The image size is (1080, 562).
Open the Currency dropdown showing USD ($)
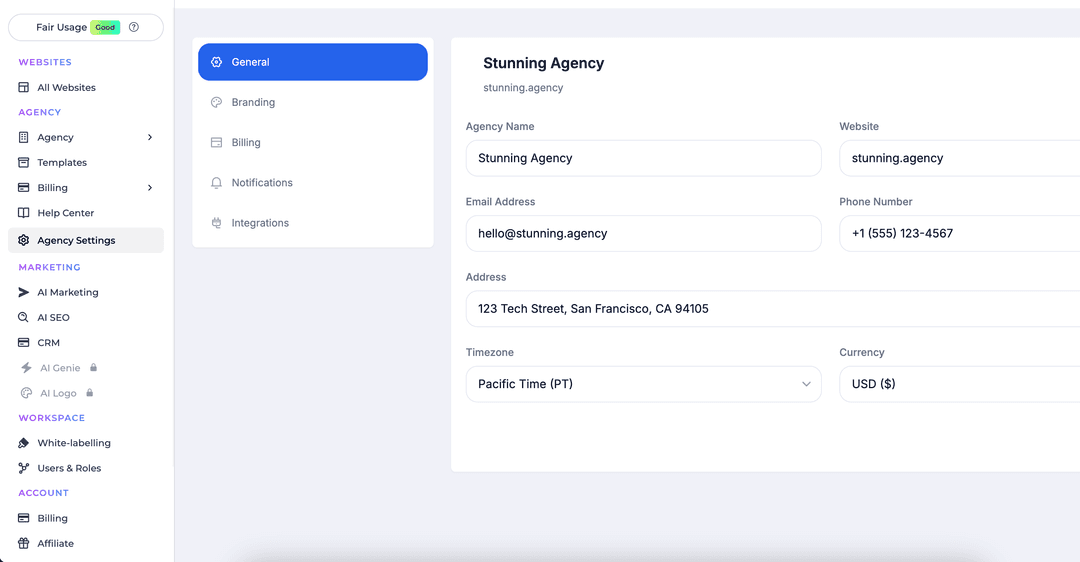(x=959, y=384)
